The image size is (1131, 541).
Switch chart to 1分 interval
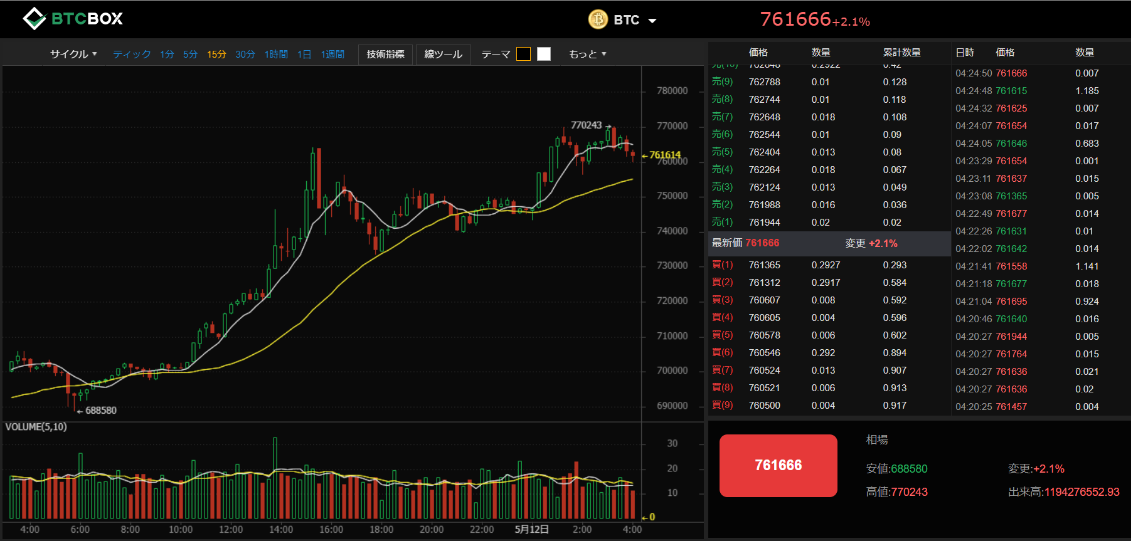click(x=167, y=54)
